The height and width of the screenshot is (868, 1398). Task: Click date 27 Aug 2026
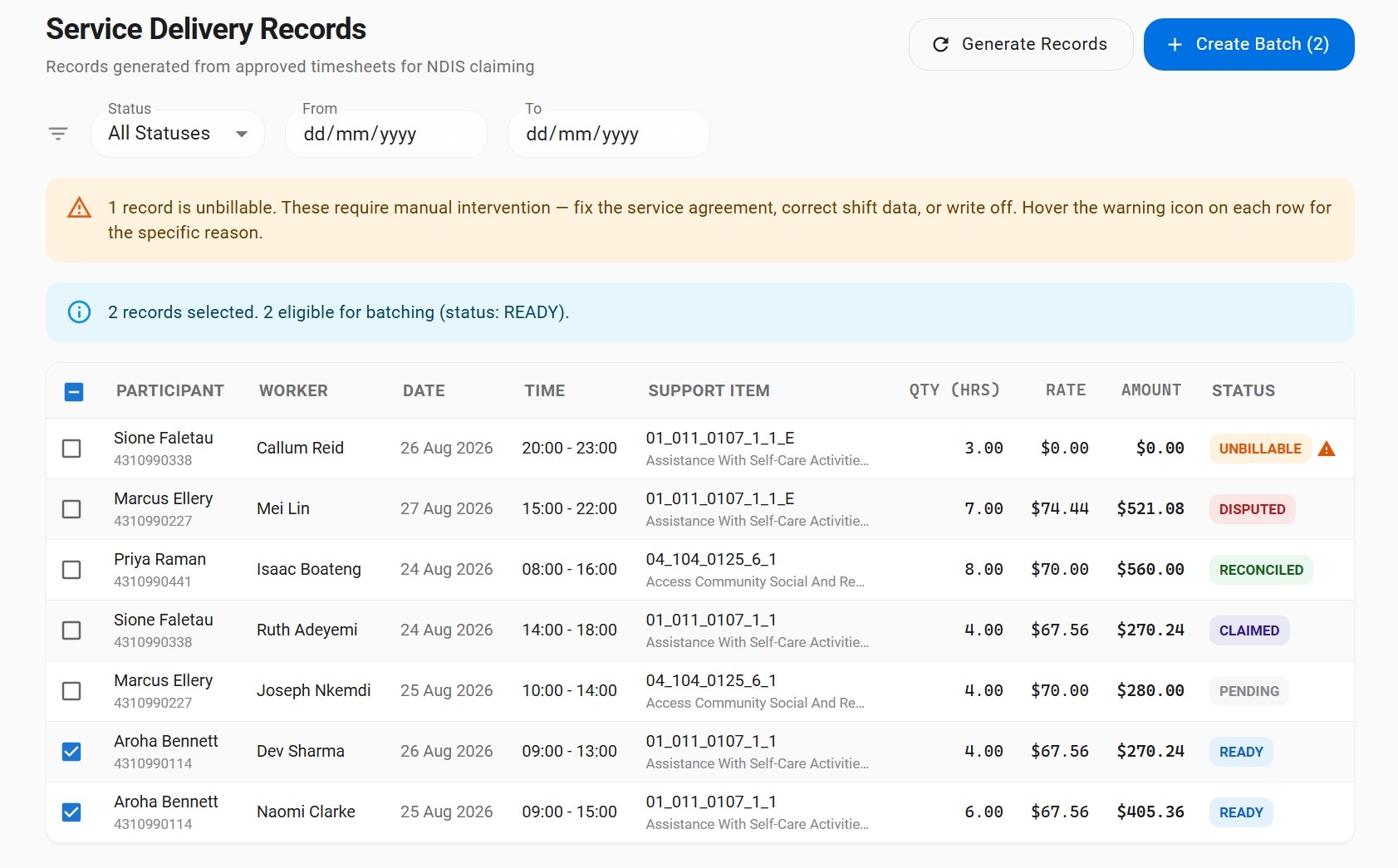tap(447, 509)
